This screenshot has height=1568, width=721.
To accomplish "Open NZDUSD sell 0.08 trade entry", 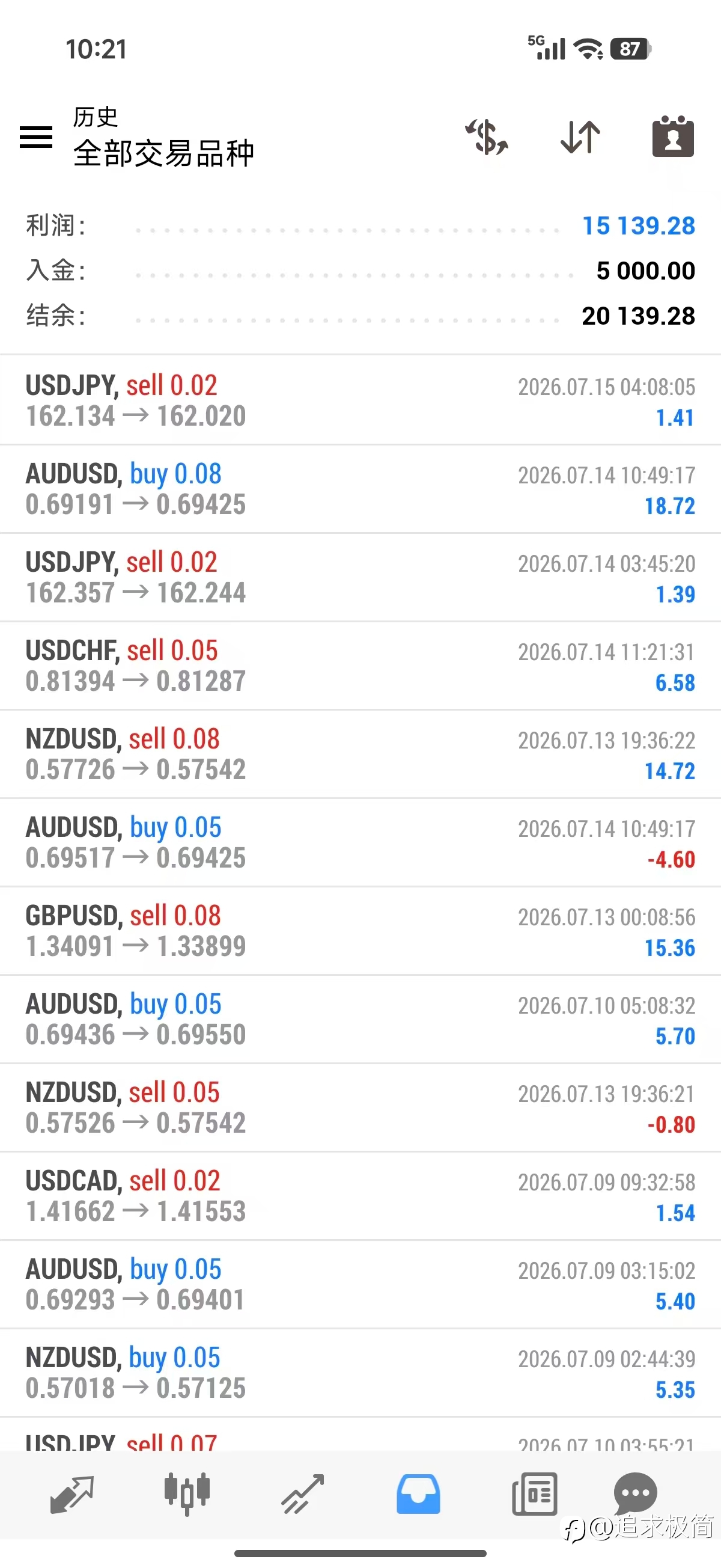I will coord(360,754).
